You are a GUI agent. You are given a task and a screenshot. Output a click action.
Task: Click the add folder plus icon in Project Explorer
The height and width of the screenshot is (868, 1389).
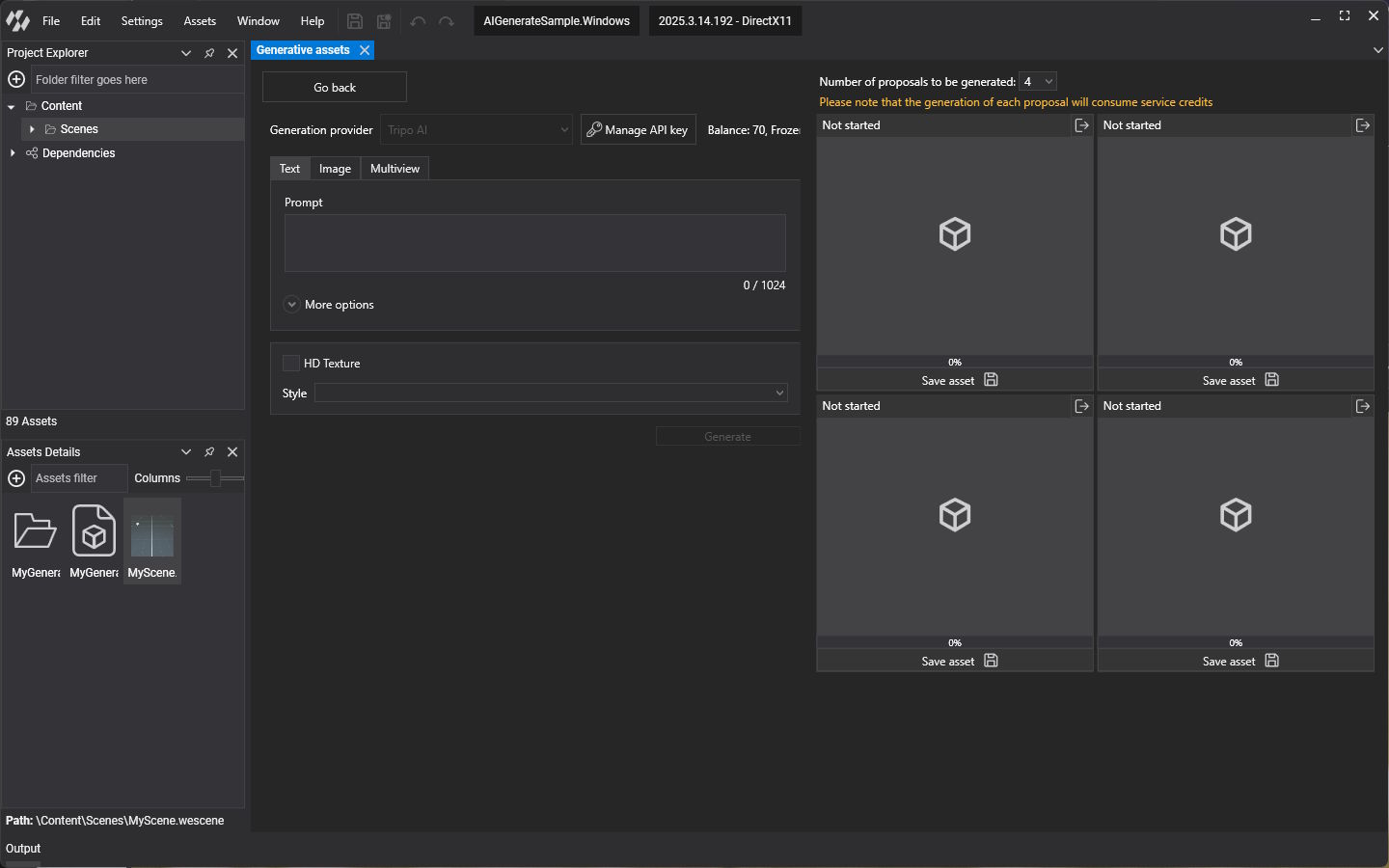click(x=16, y=79)
